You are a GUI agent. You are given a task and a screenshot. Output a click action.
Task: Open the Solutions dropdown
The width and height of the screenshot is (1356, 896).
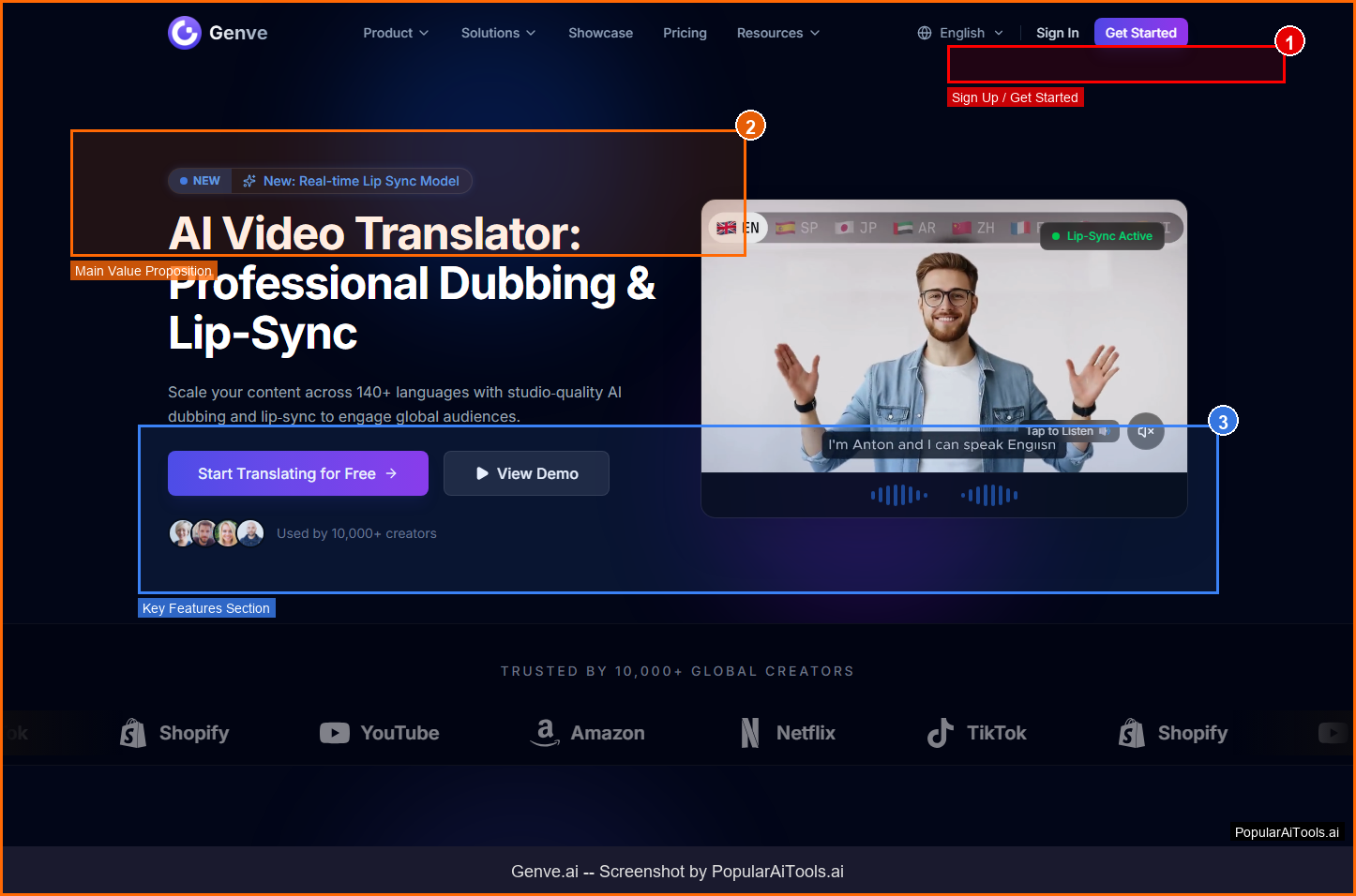pos(498,33)
